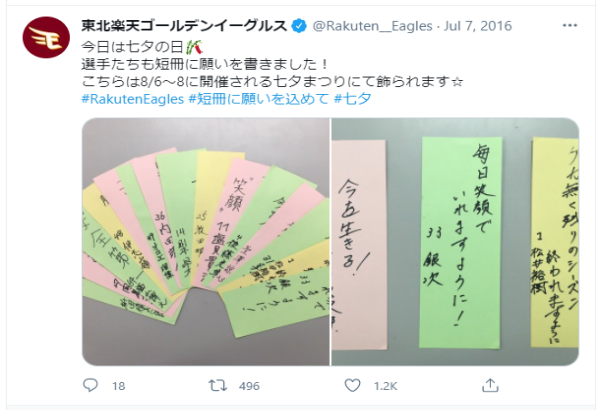The width and height of the screenshot is (600, 410).
Task: Open right photo of green wish strip
Action: tap(455, 242)
